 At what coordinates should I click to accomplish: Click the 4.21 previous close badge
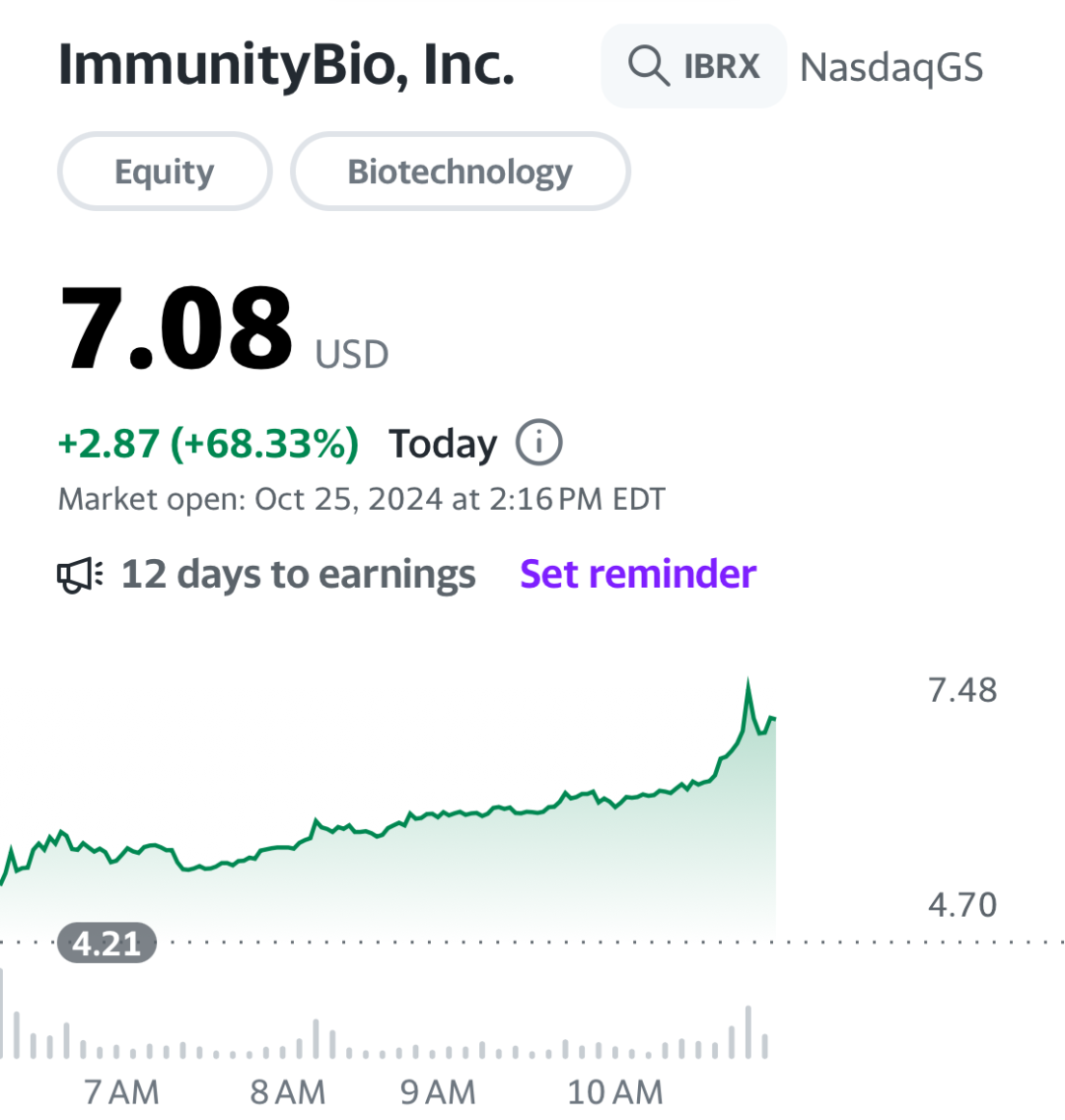[x=106, y=943]
